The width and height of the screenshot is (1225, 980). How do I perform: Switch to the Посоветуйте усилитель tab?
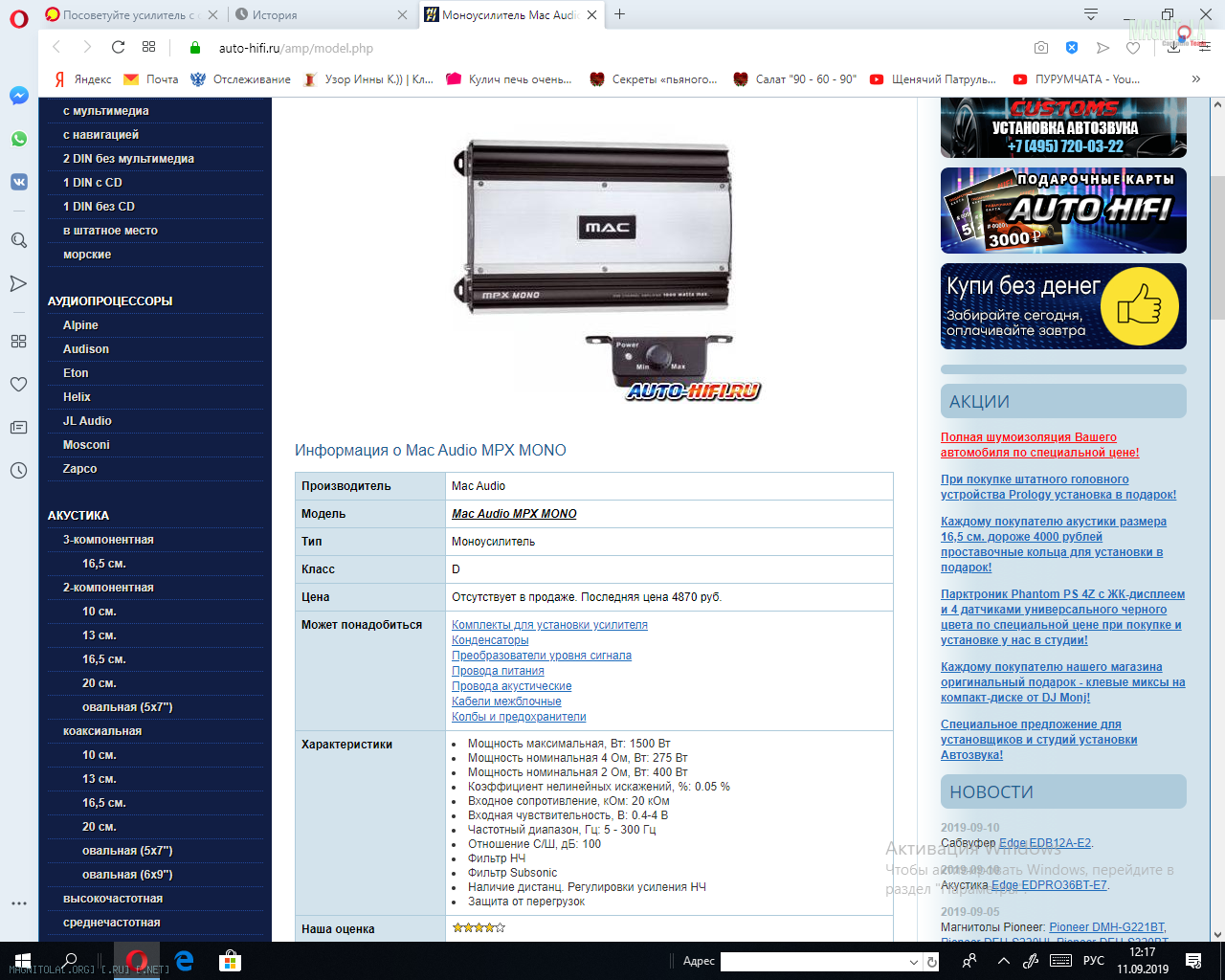tap(128, 15)
